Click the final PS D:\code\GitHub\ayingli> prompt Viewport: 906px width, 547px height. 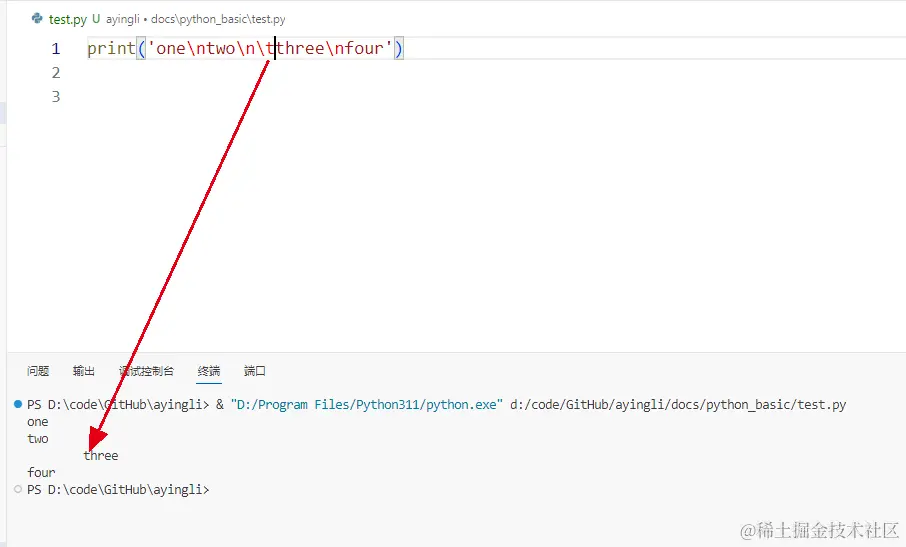[118, 490]
